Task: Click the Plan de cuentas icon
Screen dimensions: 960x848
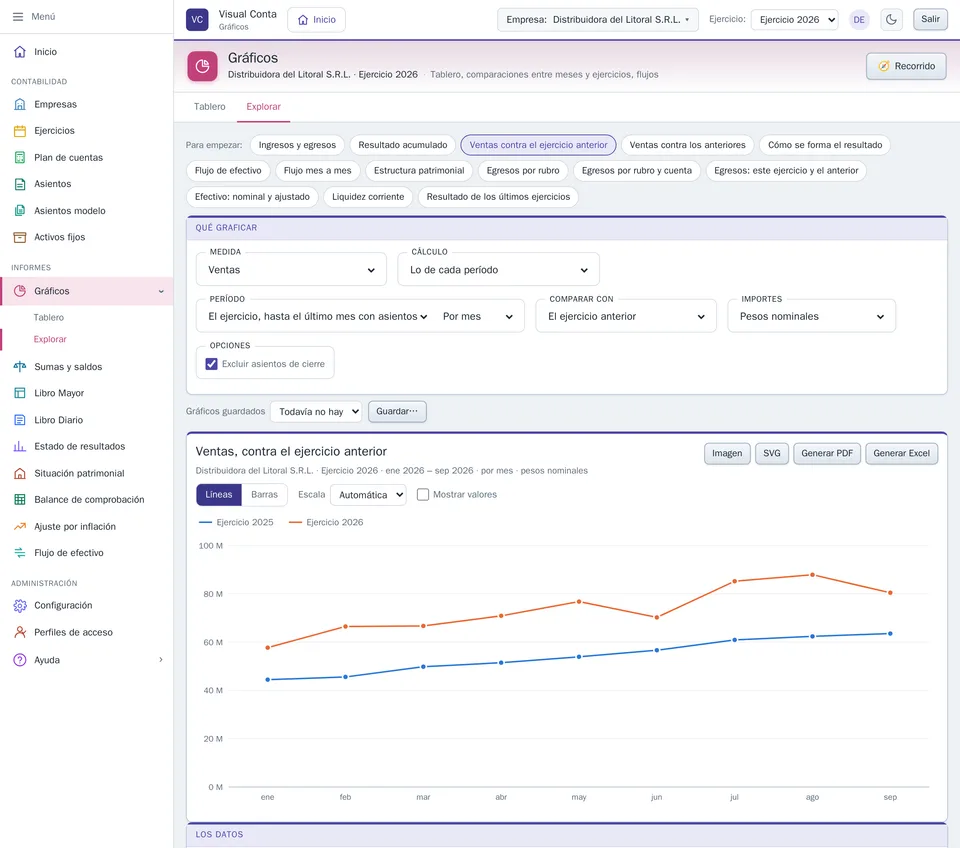Action: (20, 157)
